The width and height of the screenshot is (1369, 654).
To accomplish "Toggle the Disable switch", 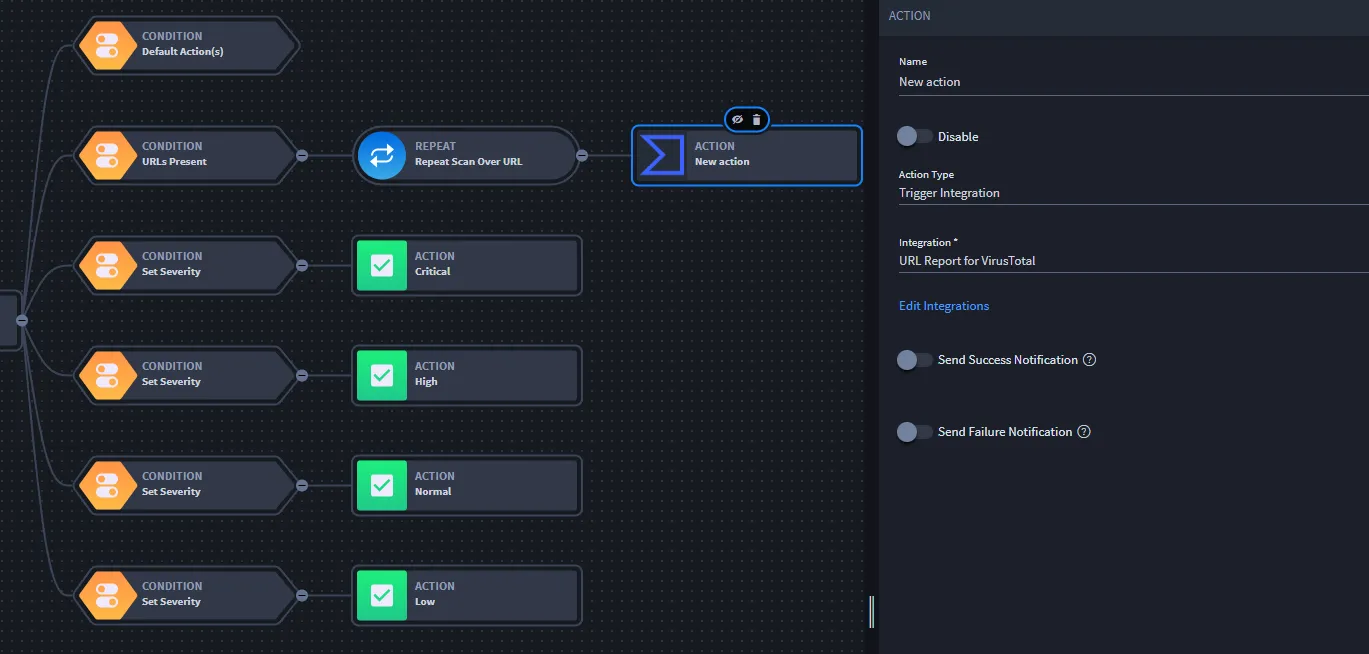I will pos(915,136).
